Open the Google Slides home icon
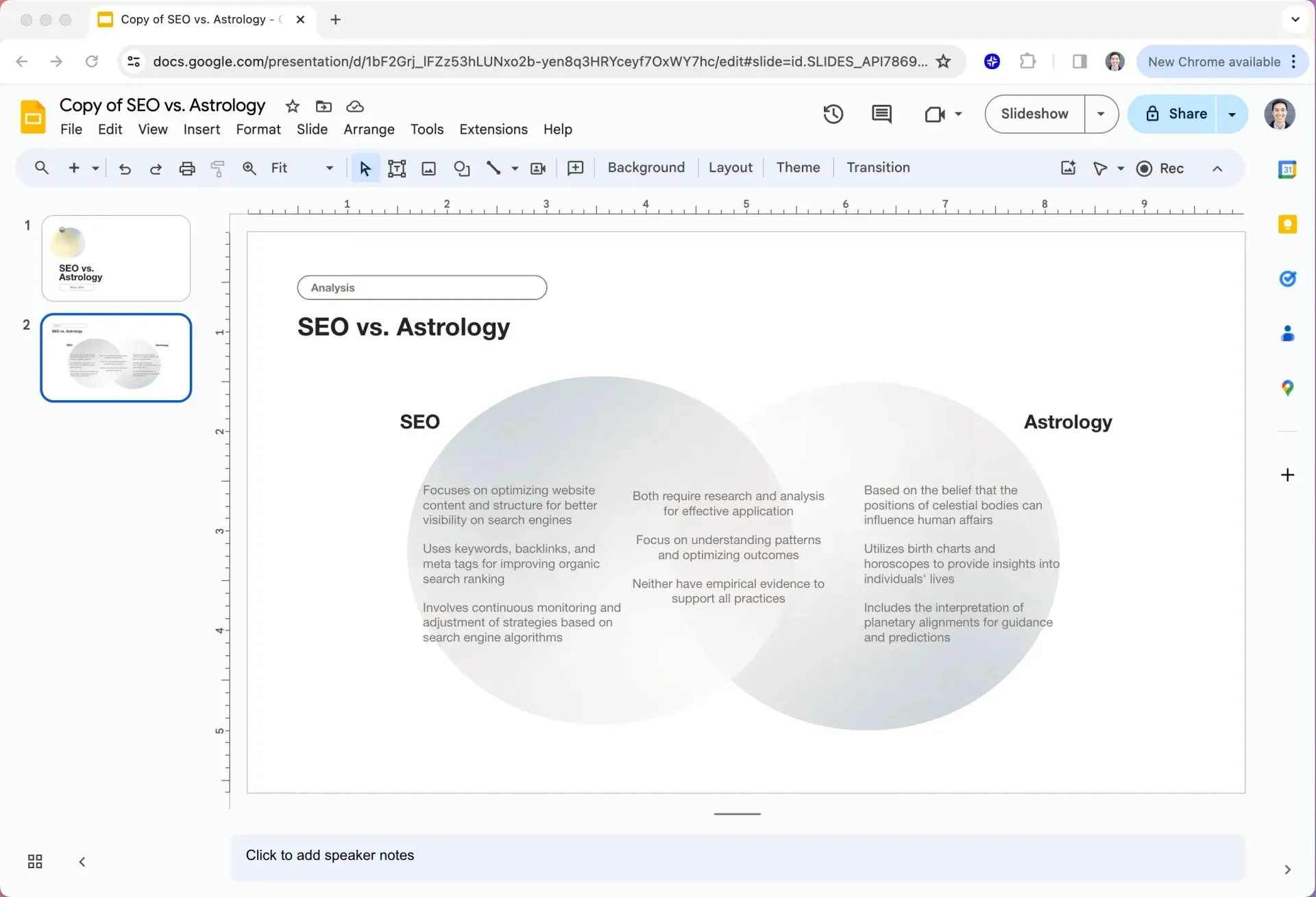Viewport: 1316px width, 897px height. tap(33, 116)
